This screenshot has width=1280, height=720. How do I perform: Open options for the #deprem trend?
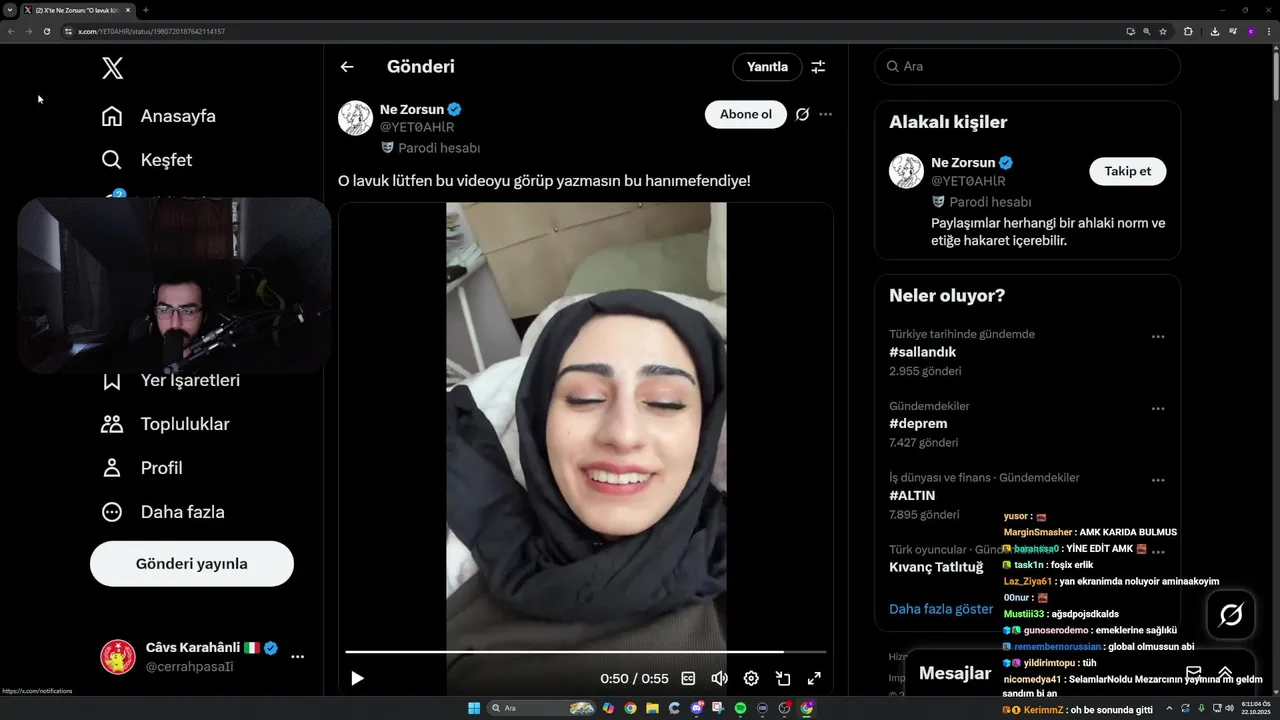pos(1158,409)
